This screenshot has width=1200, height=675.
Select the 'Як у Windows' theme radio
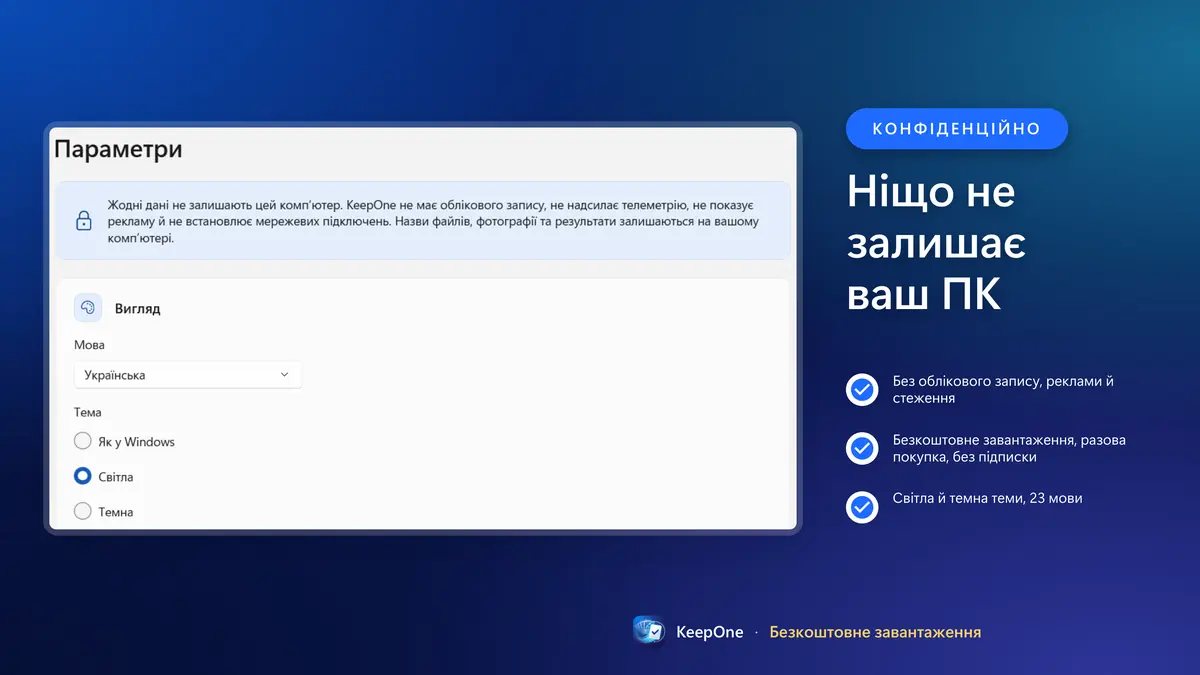click(83, 441)
